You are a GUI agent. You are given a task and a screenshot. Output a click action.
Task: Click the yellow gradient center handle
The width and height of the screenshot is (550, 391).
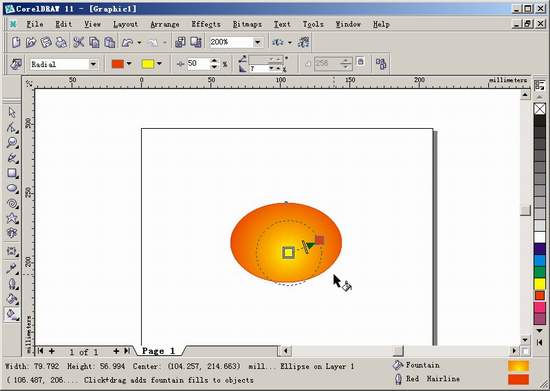(288, 252)
